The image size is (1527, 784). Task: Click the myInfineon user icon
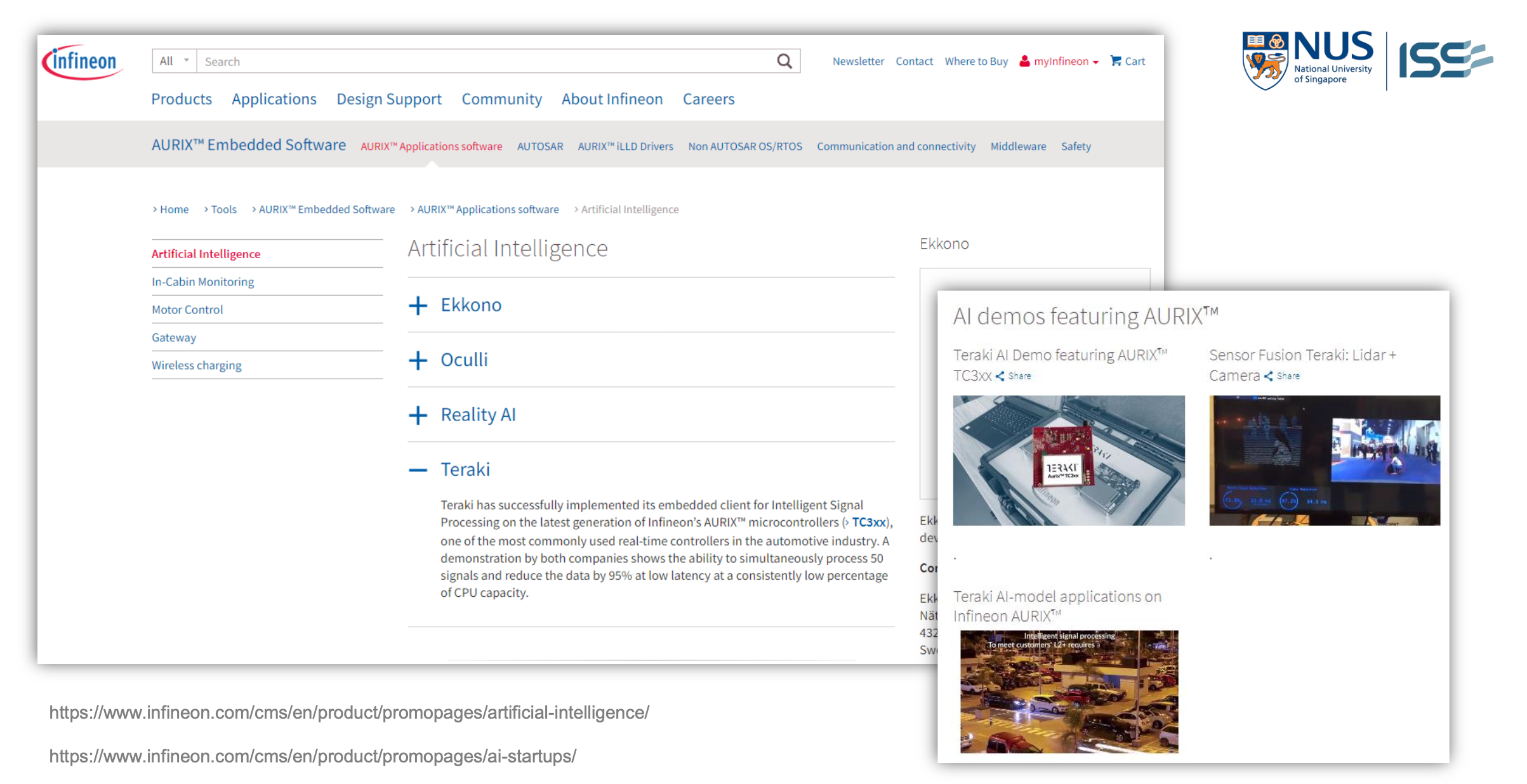pyautogui.click(x=1024, y=61)
